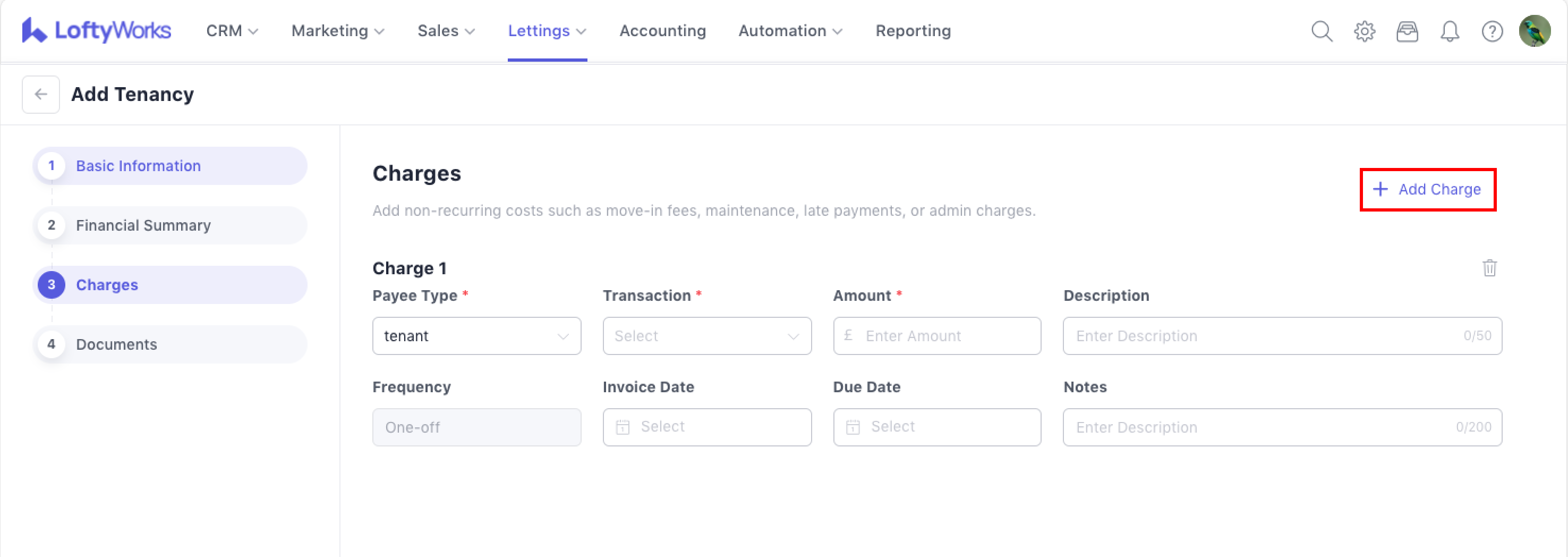Click the Add Charge button
The height and width of the screenshot is (557, 1568).
coord(1427,189)
